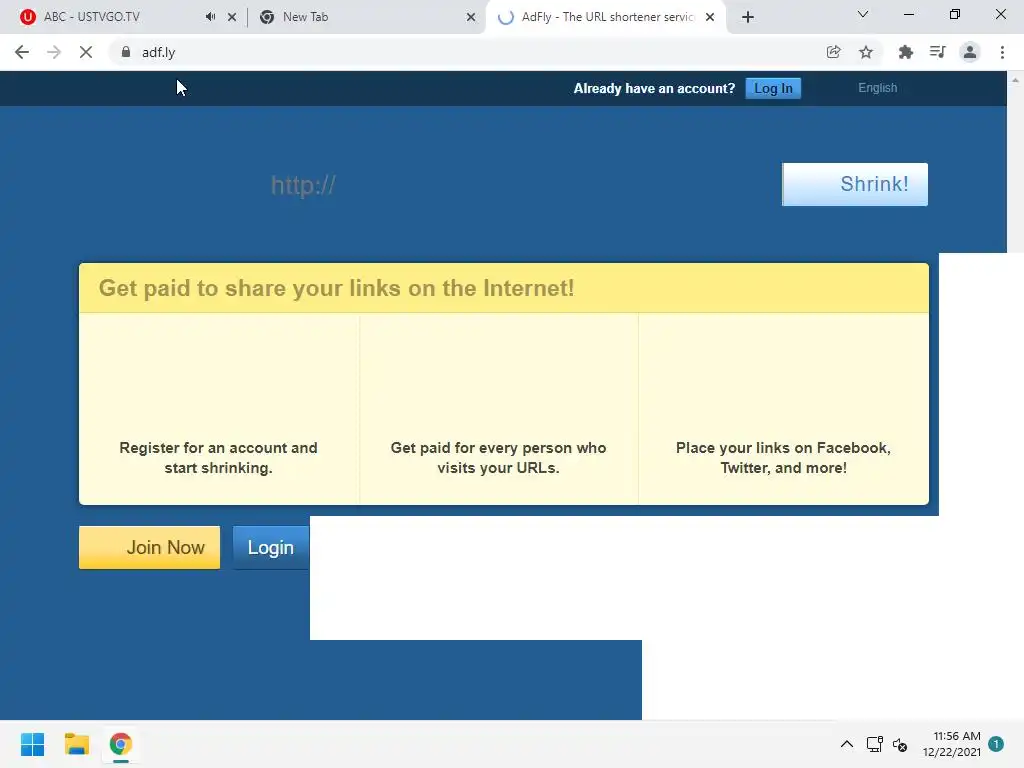Click the muted volume tray icon
The width and height of the screenshot is (1024, 768).
tap(900, 744)
